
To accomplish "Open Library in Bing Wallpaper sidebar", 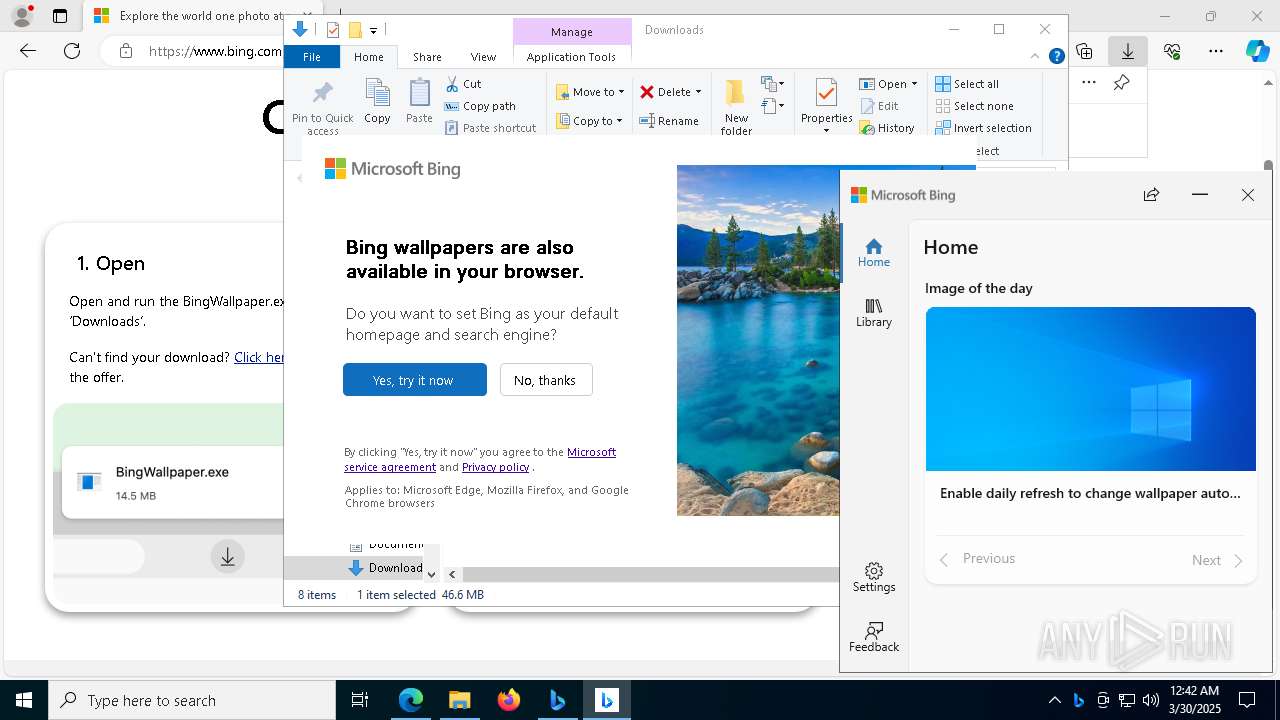I will click(873, 313).
